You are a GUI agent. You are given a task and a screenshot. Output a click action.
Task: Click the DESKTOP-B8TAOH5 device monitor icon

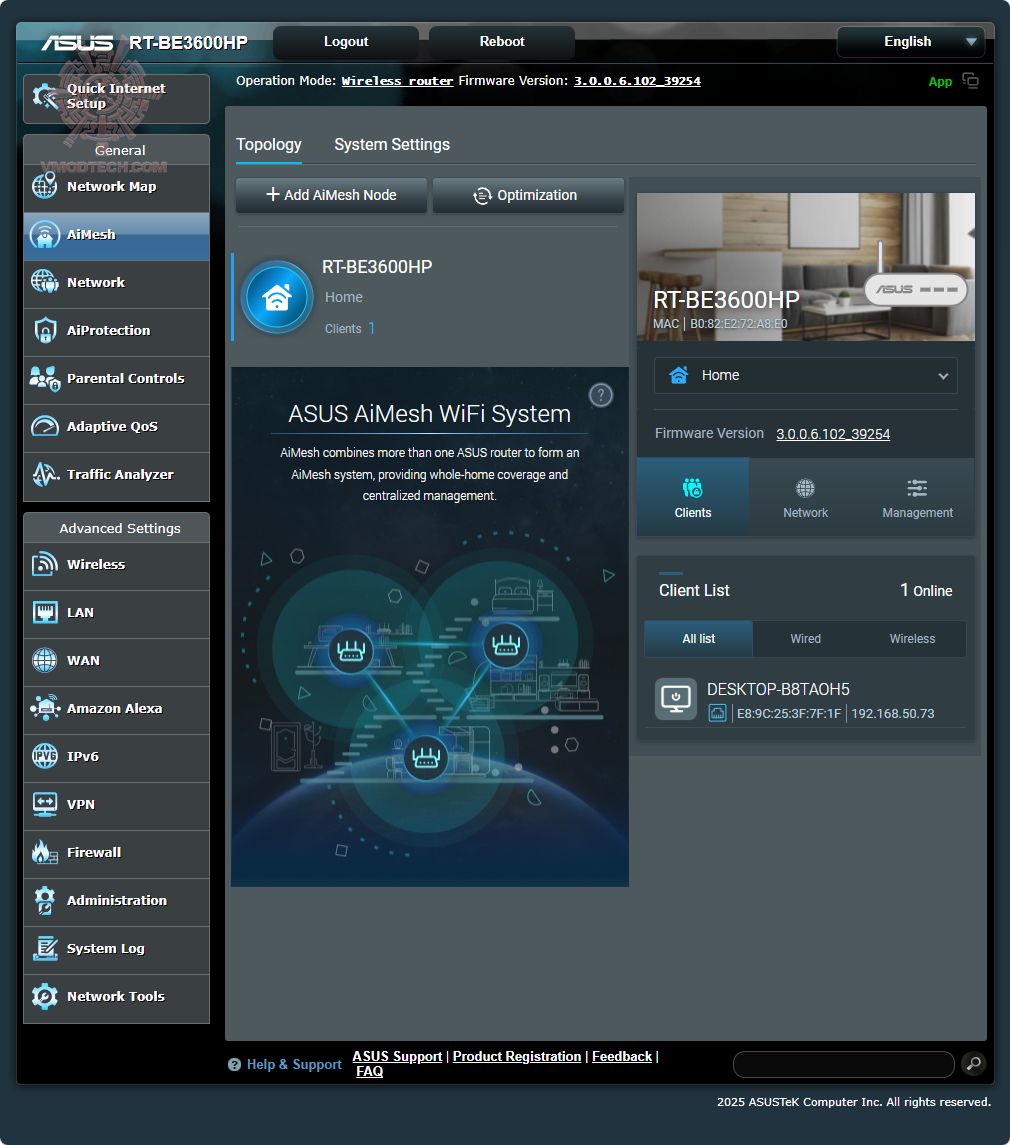pos(676,699)
